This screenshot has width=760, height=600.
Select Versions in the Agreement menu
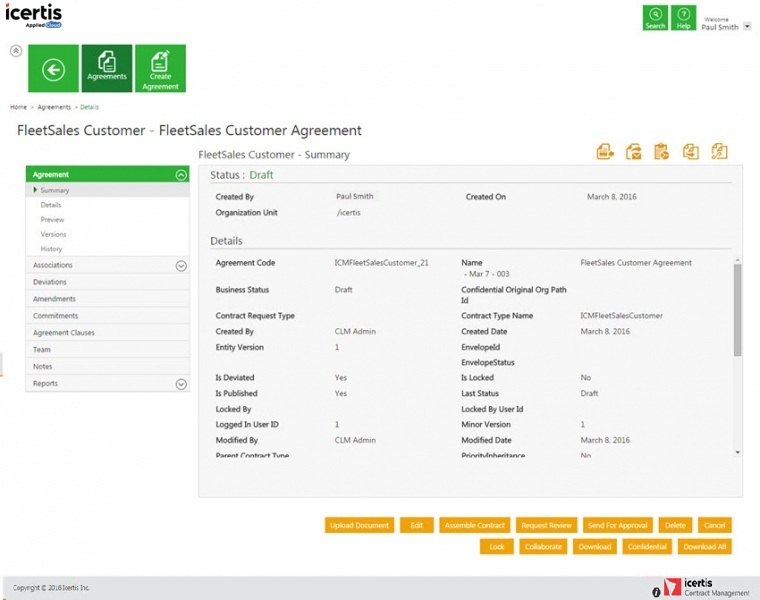[x=53, y=234]
